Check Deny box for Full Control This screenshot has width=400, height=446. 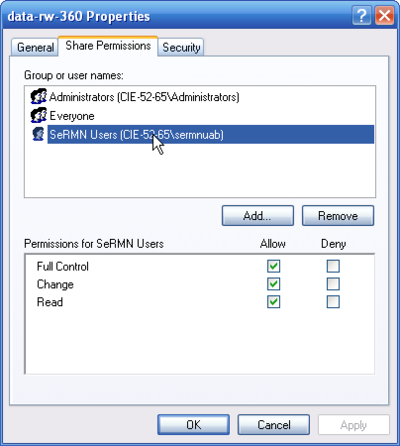coord(333,266)
